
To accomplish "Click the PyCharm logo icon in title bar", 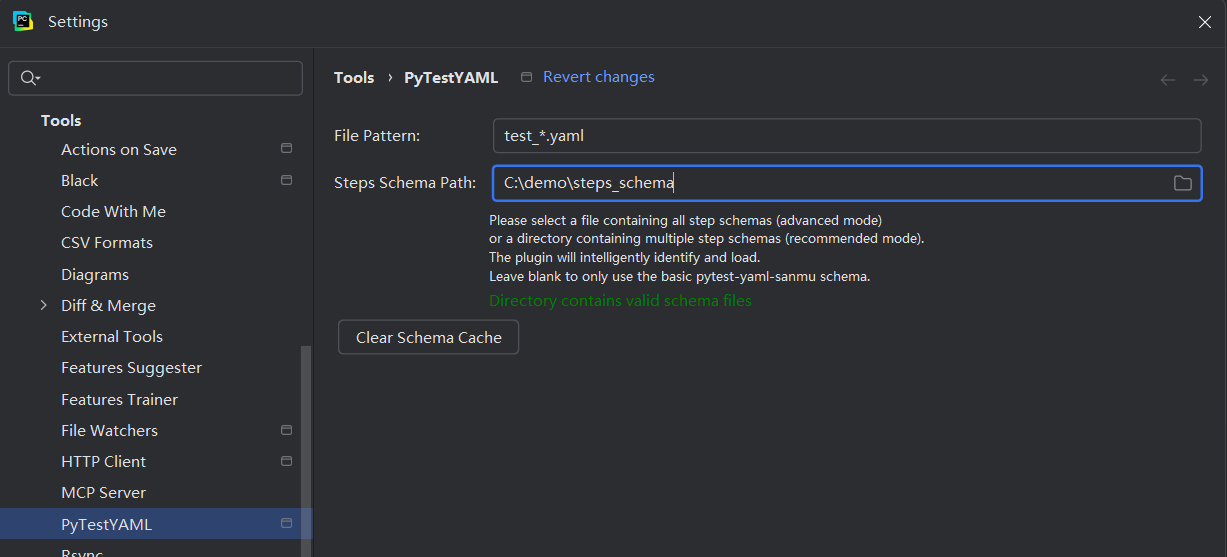I will 23,21.
